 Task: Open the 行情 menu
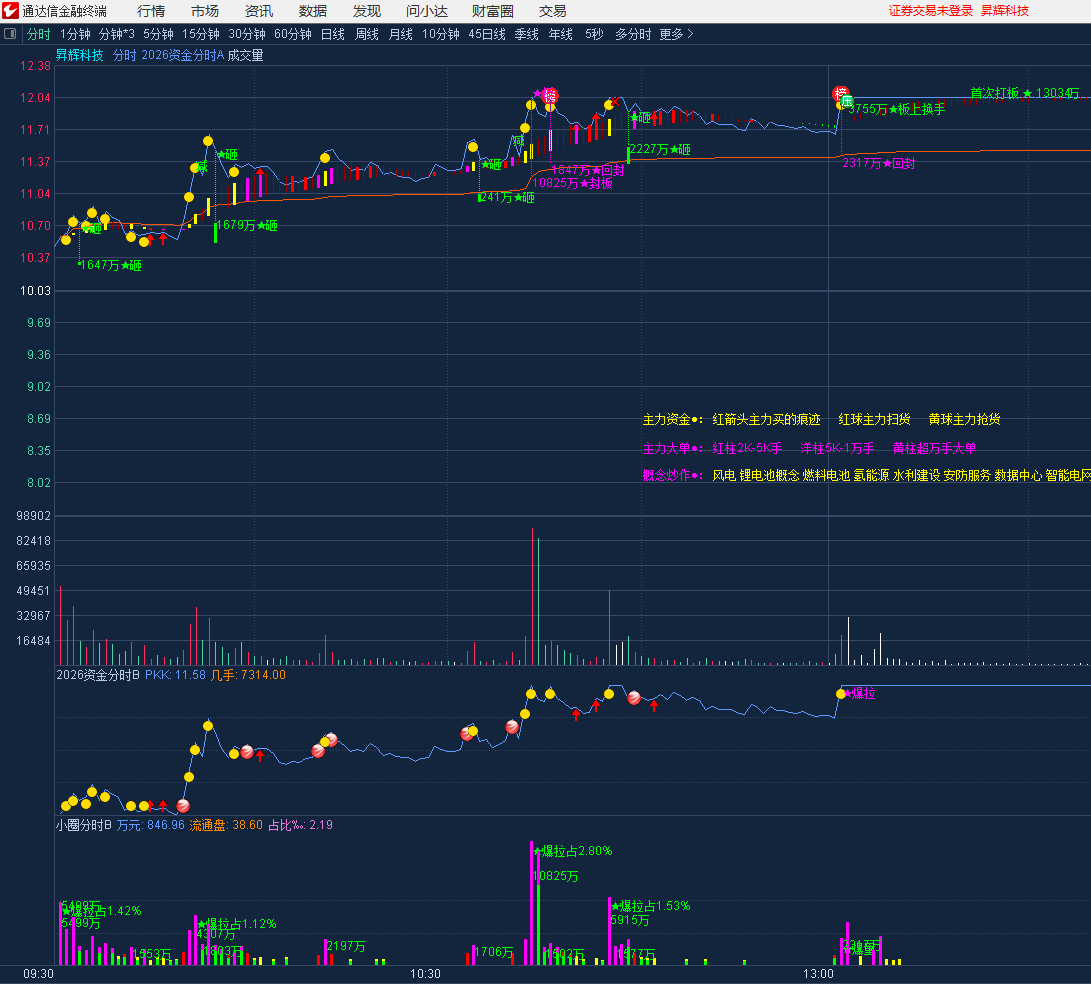[151, 11]
